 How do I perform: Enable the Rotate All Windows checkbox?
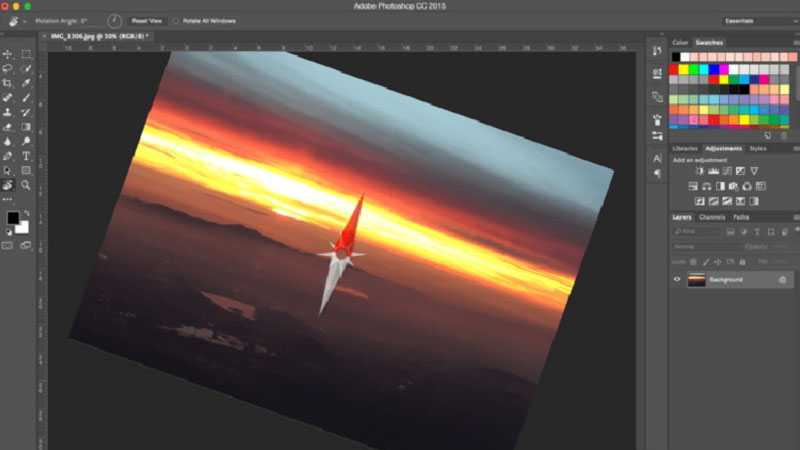(177, 20)
